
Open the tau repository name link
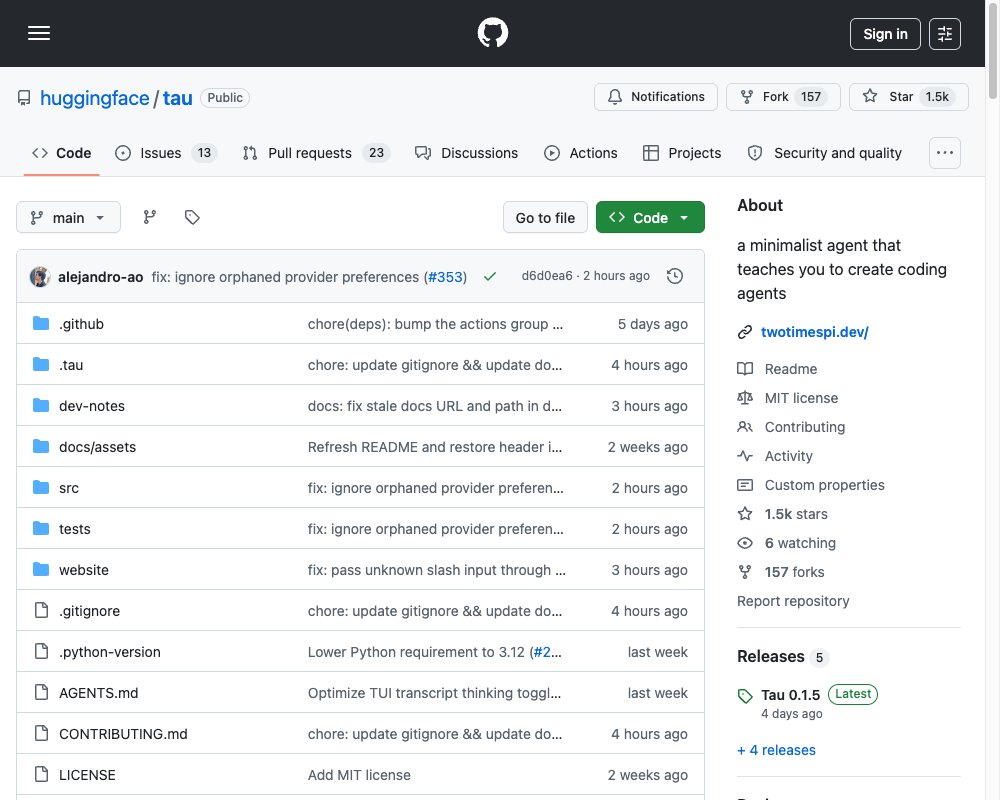click(x=177, y=98)
